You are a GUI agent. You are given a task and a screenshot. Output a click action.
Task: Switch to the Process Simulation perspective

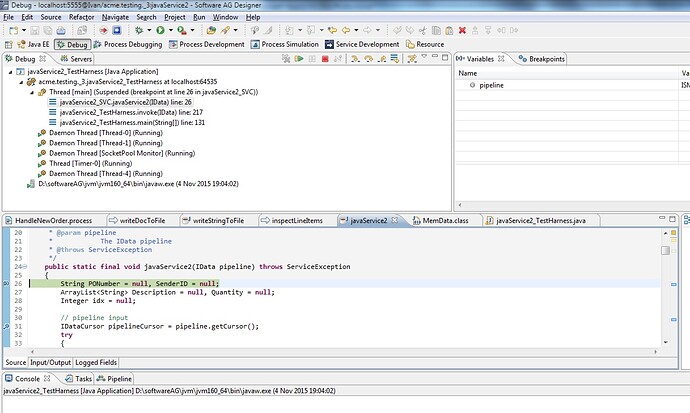[284, 44]
